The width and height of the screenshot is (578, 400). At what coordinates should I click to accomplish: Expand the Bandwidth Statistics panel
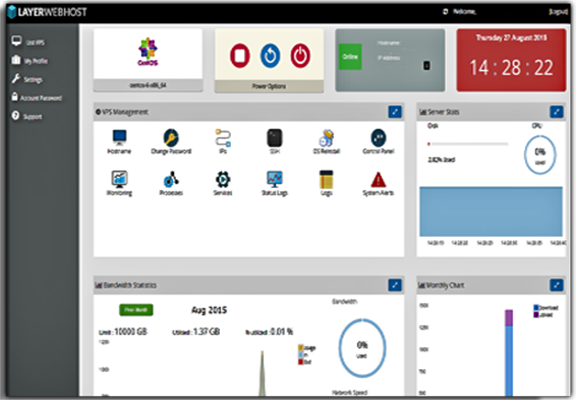pos(395,285)
